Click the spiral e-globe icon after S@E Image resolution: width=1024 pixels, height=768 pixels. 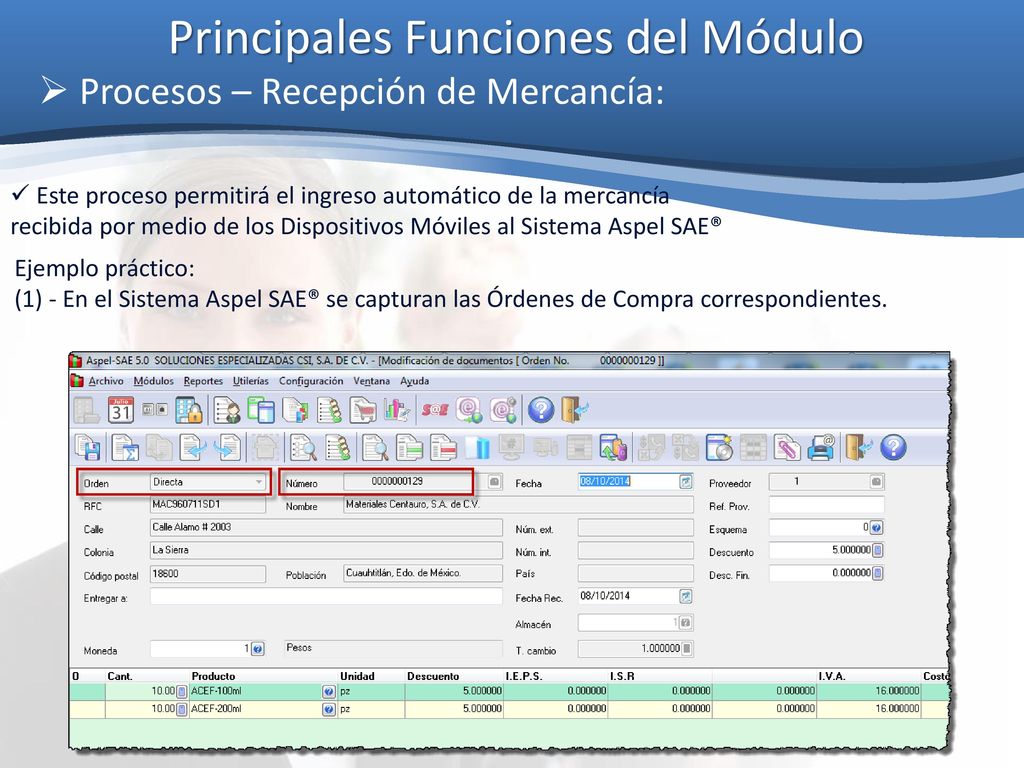[x=469, y=410]
